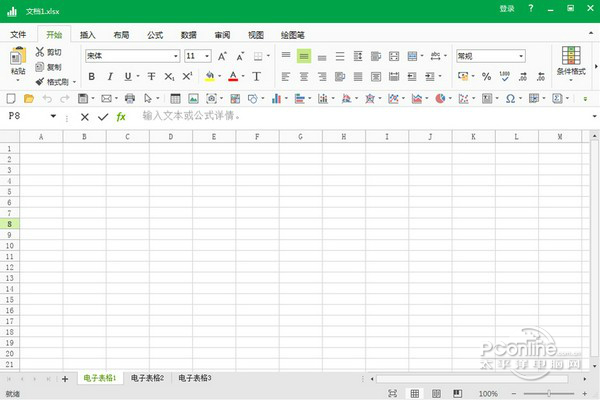The image size is (600, 400).
Task: Align text left horizontally
Action: [286, 77]
